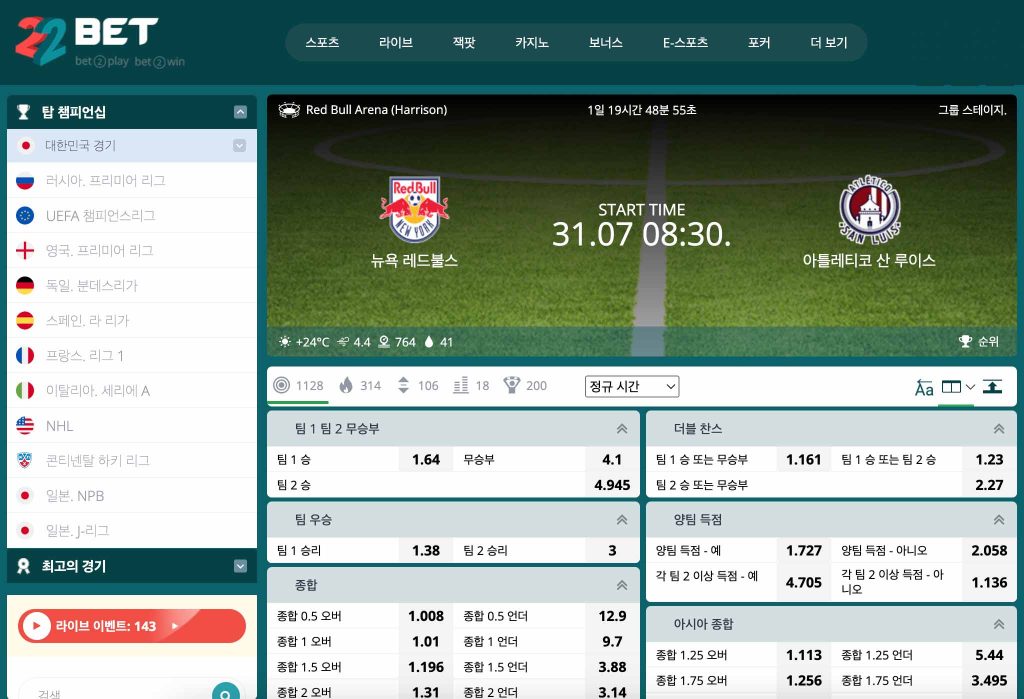Click the Aa font size icon
This screenshot has width=1024, height=699.
923,387
